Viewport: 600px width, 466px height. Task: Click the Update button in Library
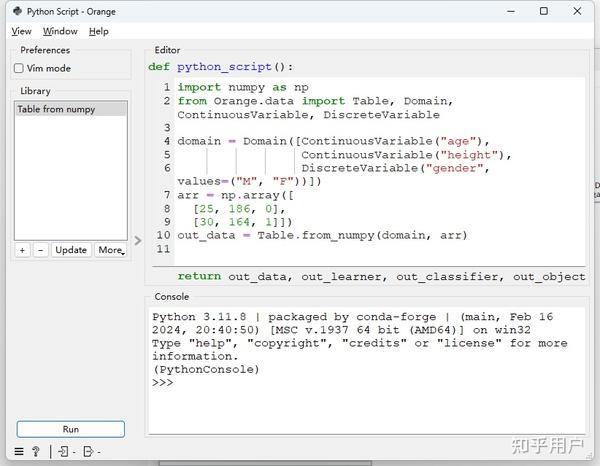71,250
